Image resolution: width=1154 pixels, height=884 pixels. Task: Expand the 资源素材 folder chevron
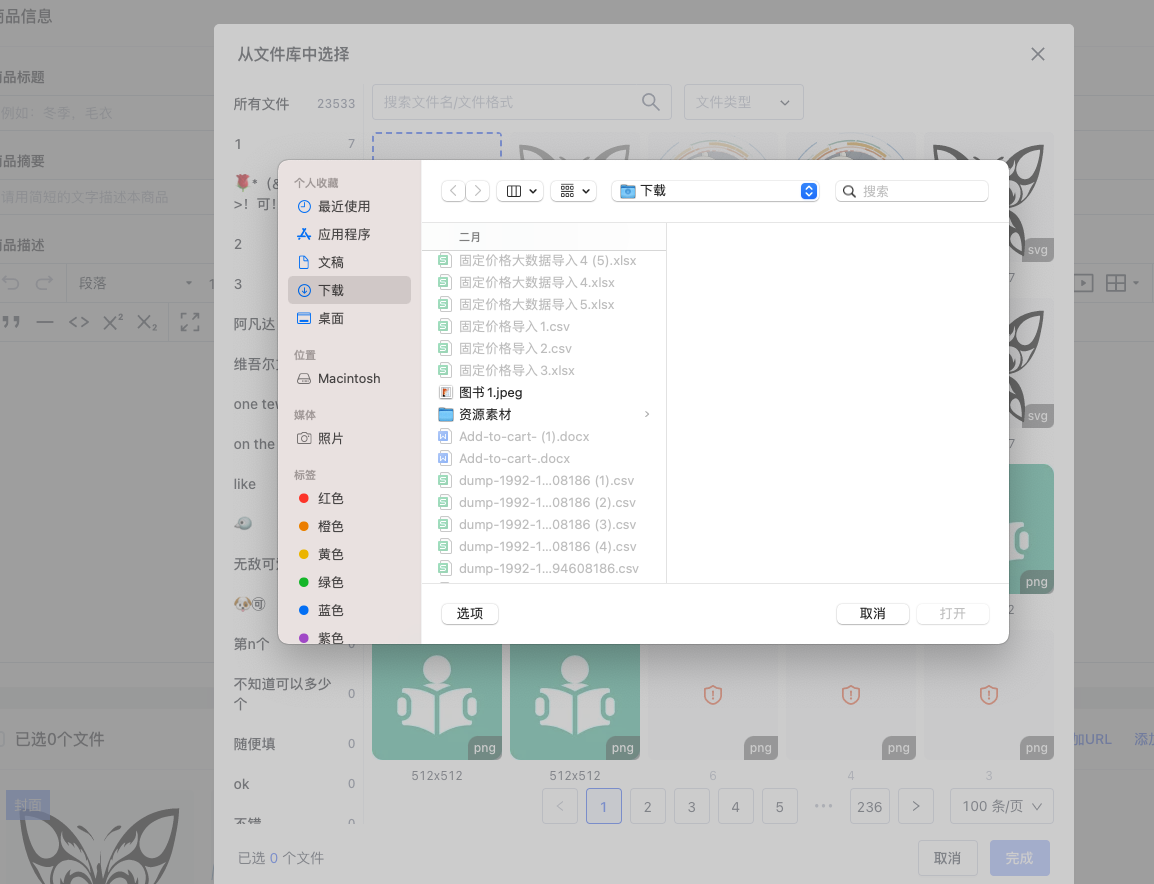click(647, 415)
